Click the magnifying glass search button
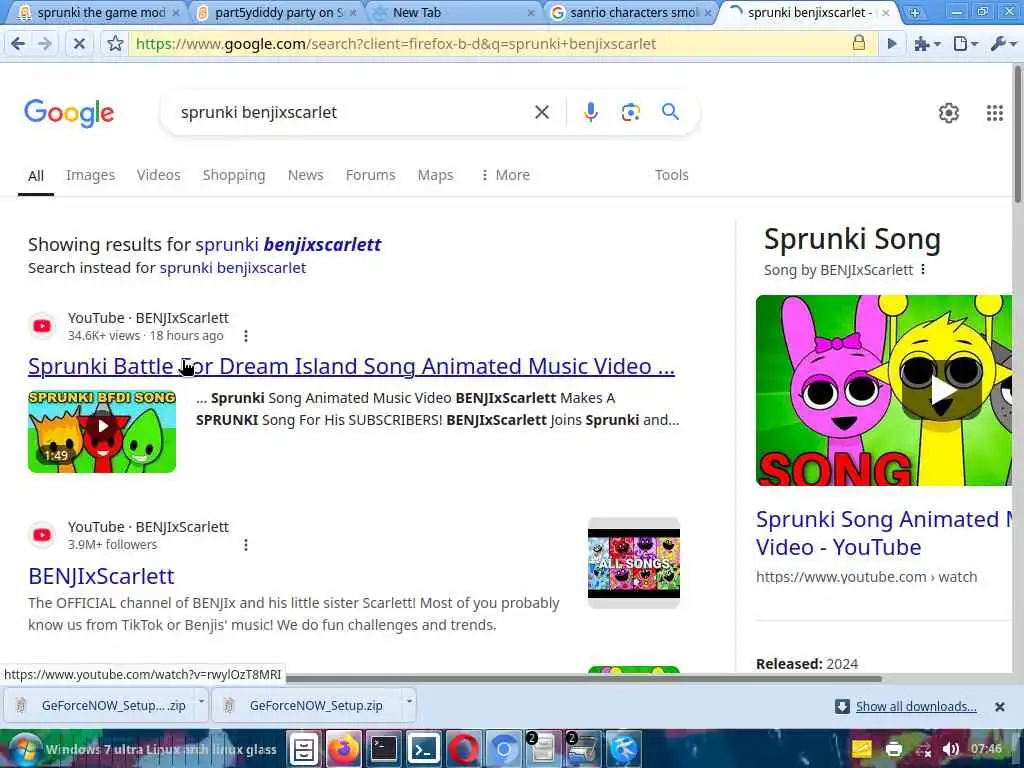Image resolution: width=1024 pixels, height=768 pixels. tap(670, 112)
